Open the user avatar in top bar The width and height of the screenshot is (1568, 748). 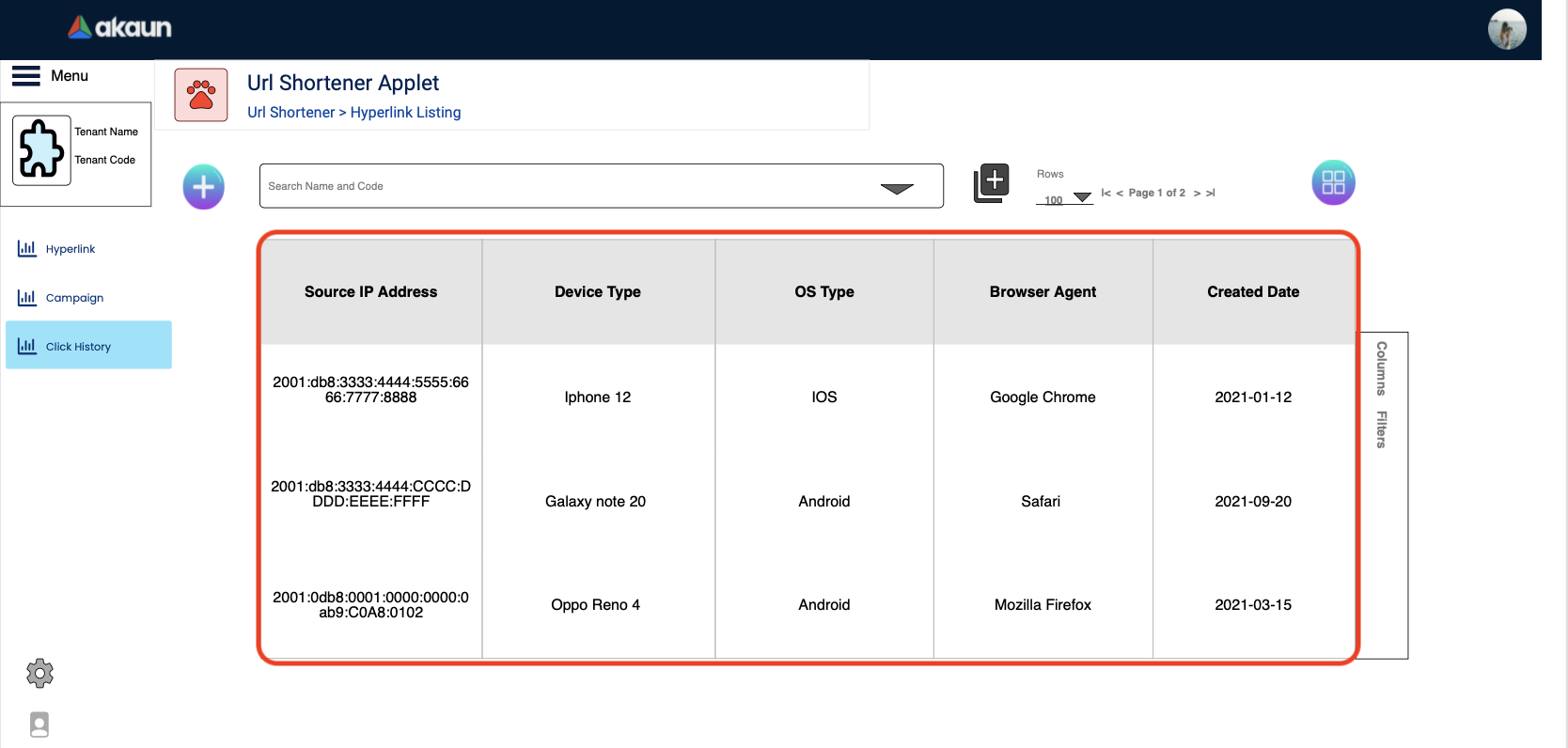point(1506,29)
